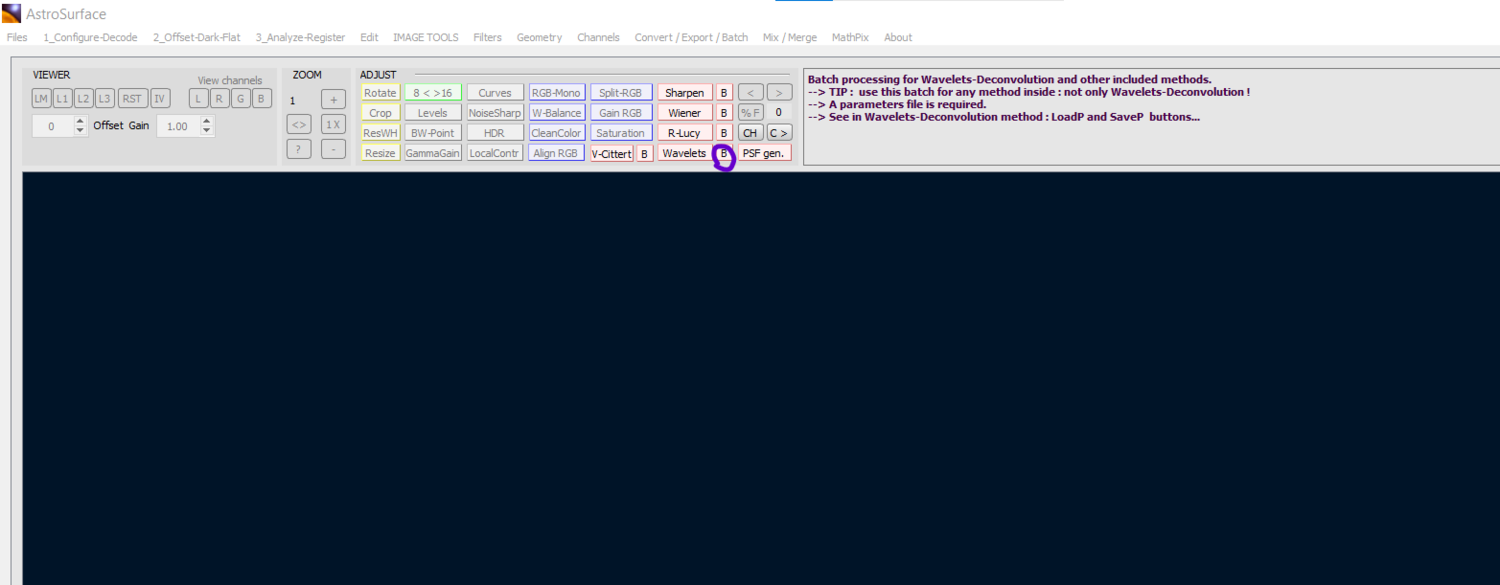The width and height of the screenshot is (1500, 585).
Task: Open the Wavelets processing tool
Action: click(x=684, y=152)
